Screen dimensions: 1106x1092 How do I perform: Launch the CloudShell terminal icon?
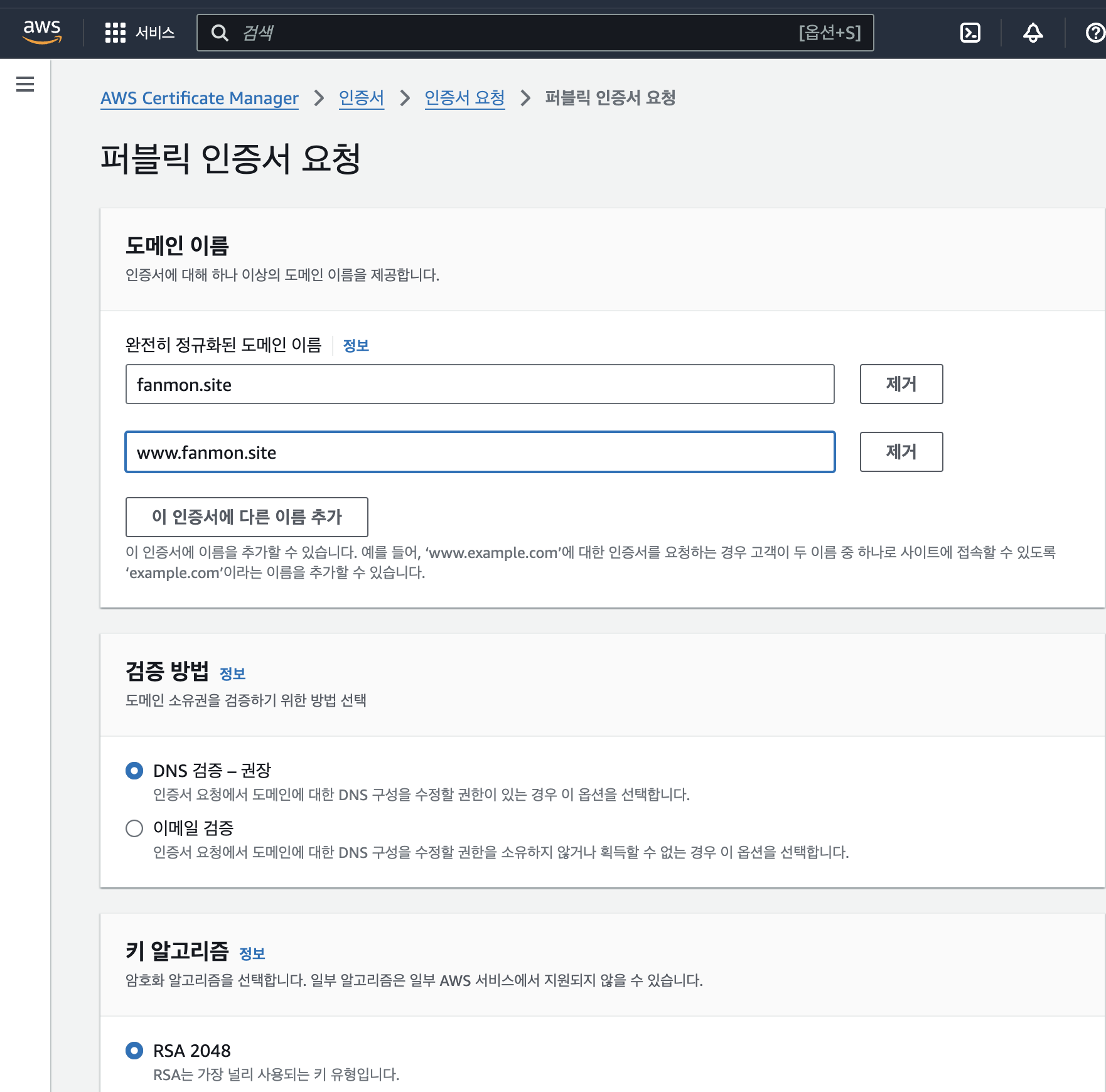[970, 33]
